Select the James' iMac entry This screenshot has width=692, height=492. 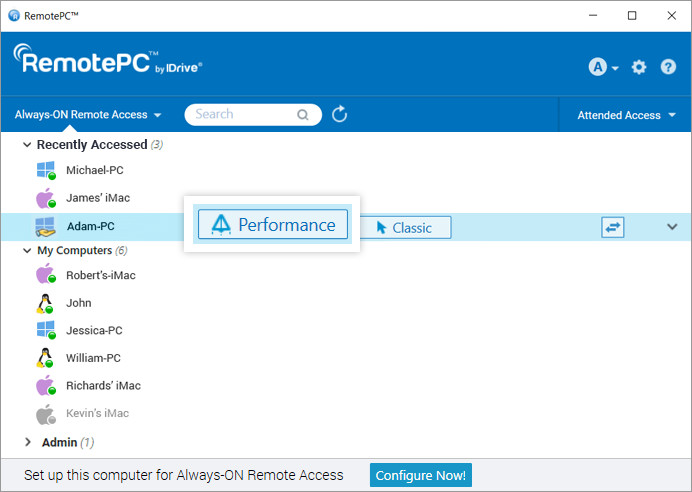(98, 198)
